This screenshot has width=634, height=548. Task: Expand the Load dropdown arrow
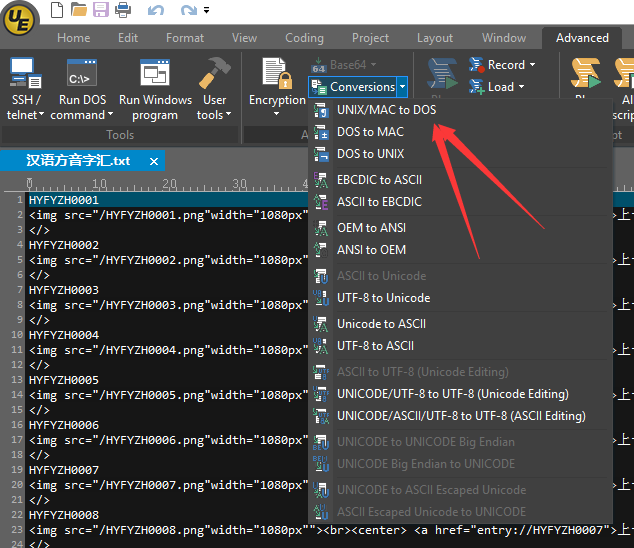[521, 87]
